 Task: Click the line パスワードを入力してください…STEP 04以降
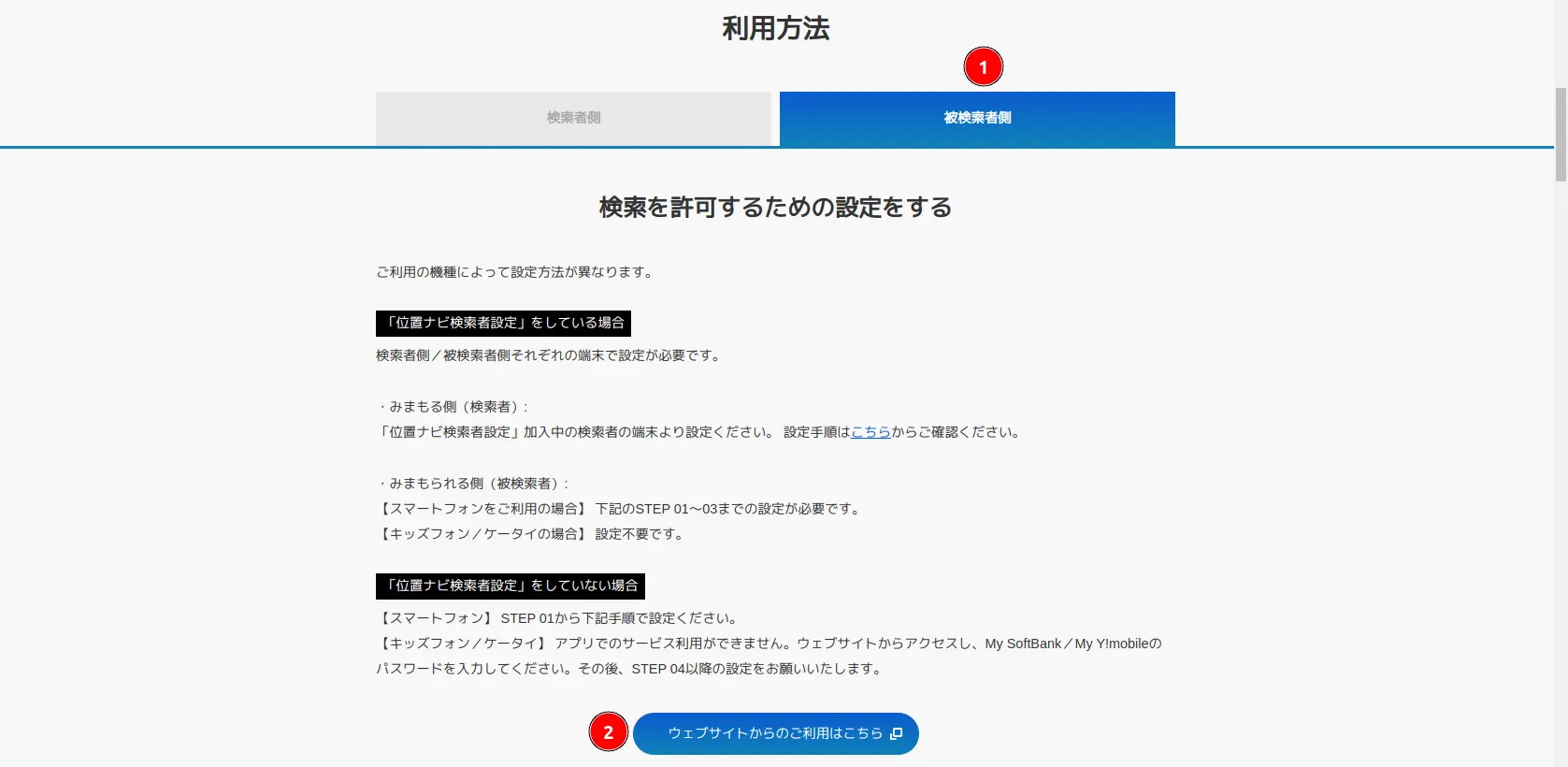(x=631, y=669)
